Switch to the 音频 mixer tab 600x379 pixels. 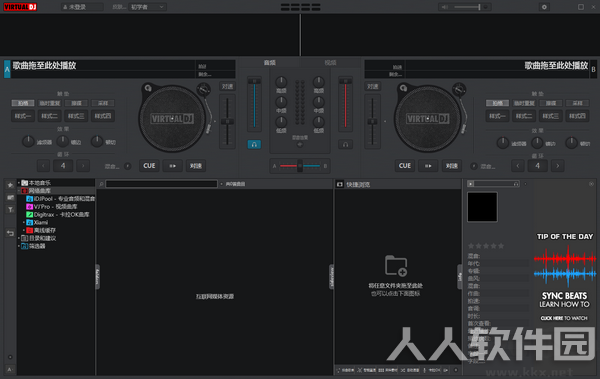coord(269,62)
